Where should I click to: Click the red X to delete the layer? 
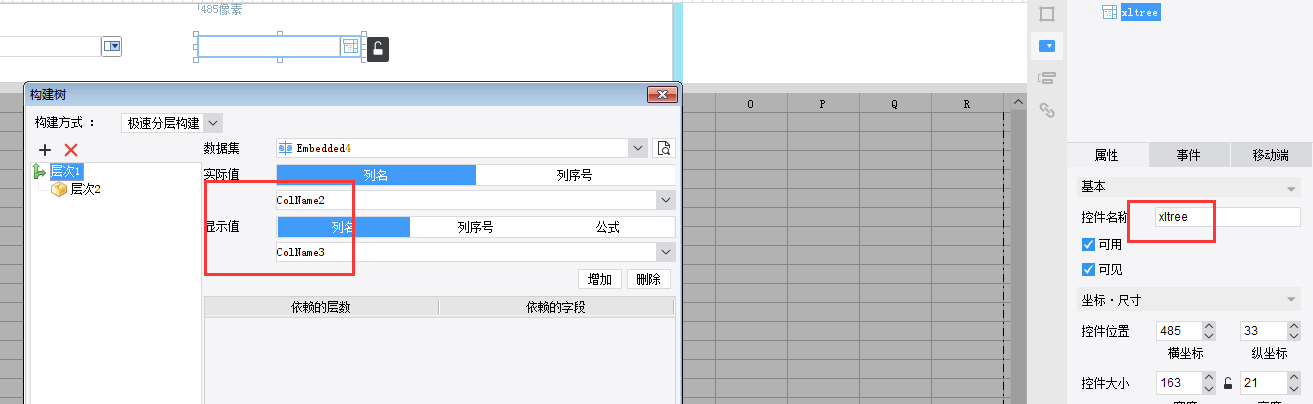[71, 149]
